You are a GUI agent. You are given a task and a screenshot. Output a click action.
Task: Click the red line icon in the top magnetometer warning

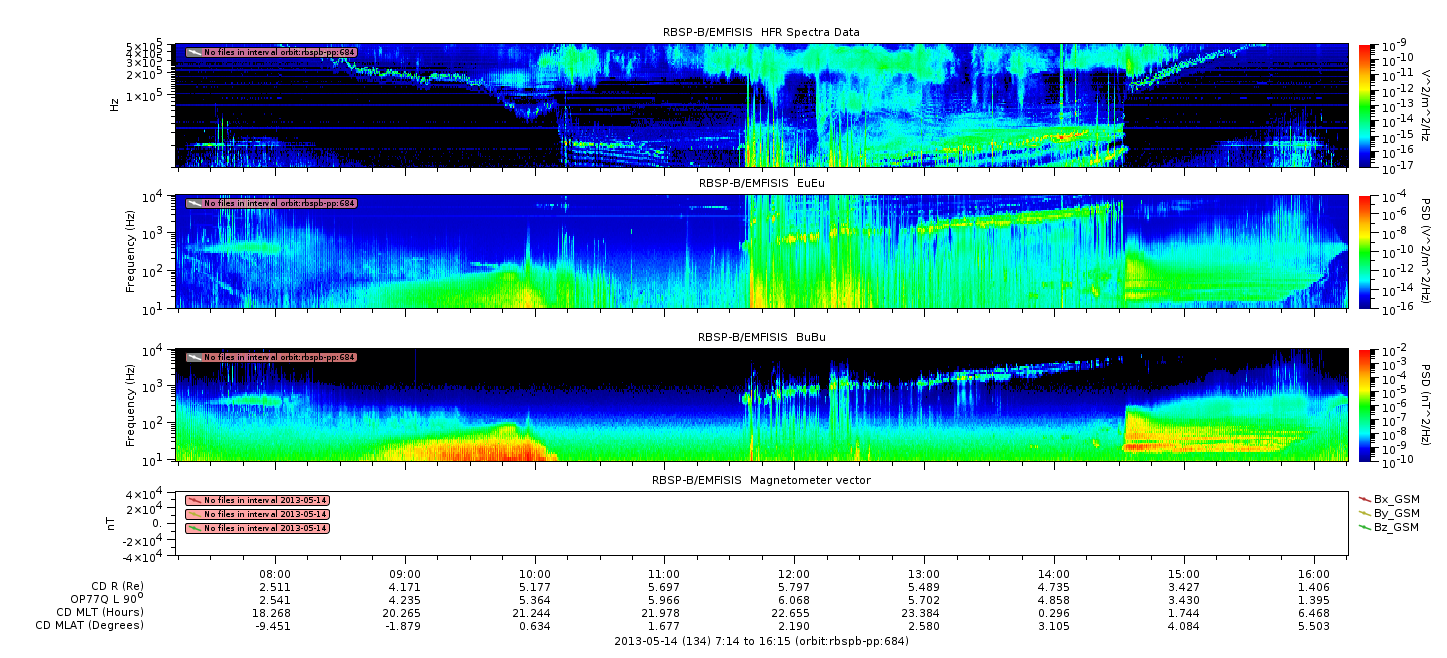[x=194, y=500]
